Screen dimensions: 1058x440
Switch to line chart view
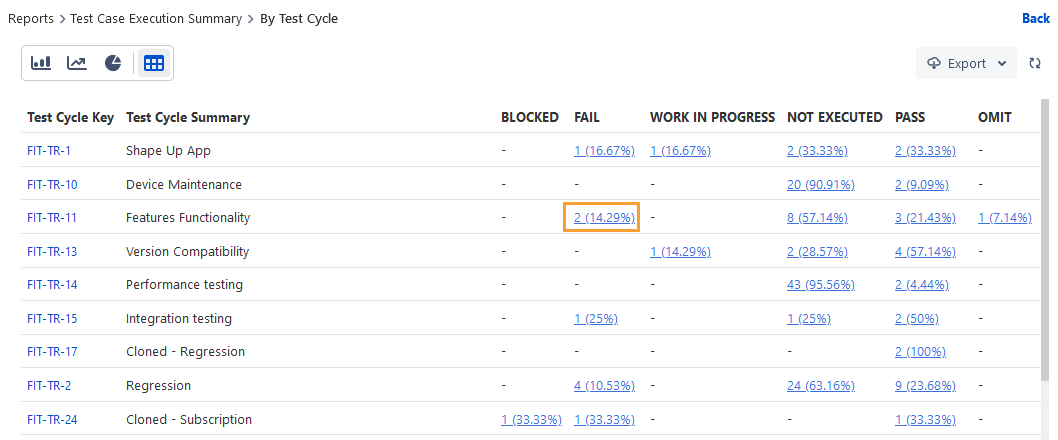77,63
